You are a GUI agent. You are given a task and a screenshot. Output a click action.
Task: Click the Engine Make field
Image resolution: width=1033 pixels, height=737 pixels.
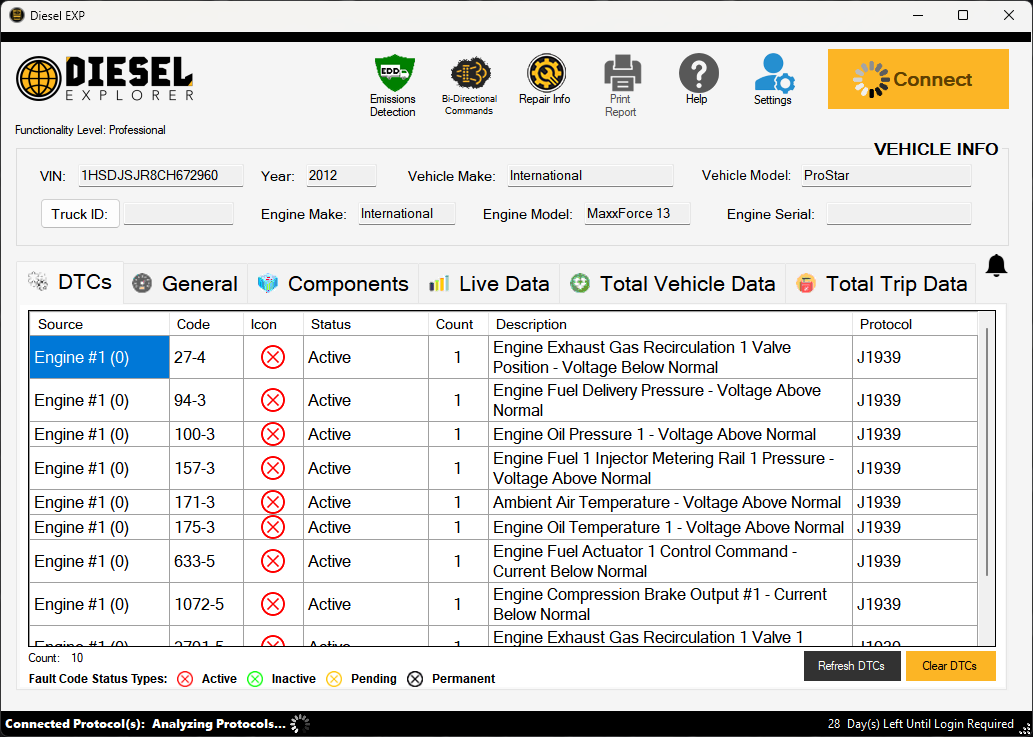pos(406,214)
